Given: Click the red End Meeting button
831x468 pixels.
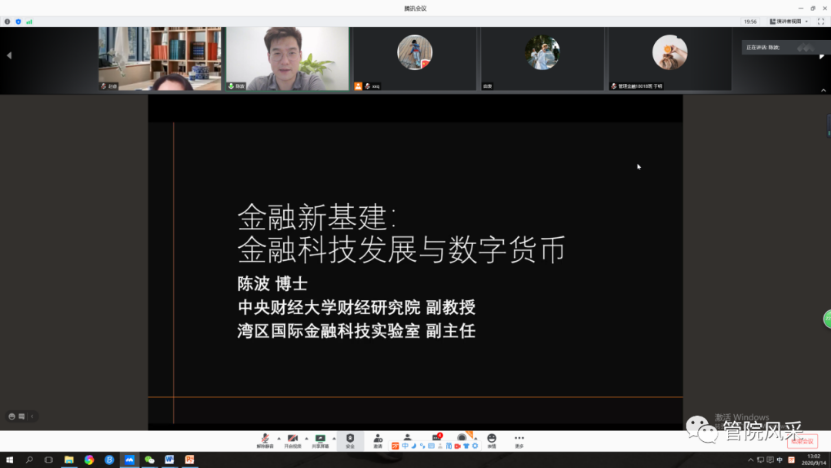Looking at the screenshot, I should (x=803, y=440).
